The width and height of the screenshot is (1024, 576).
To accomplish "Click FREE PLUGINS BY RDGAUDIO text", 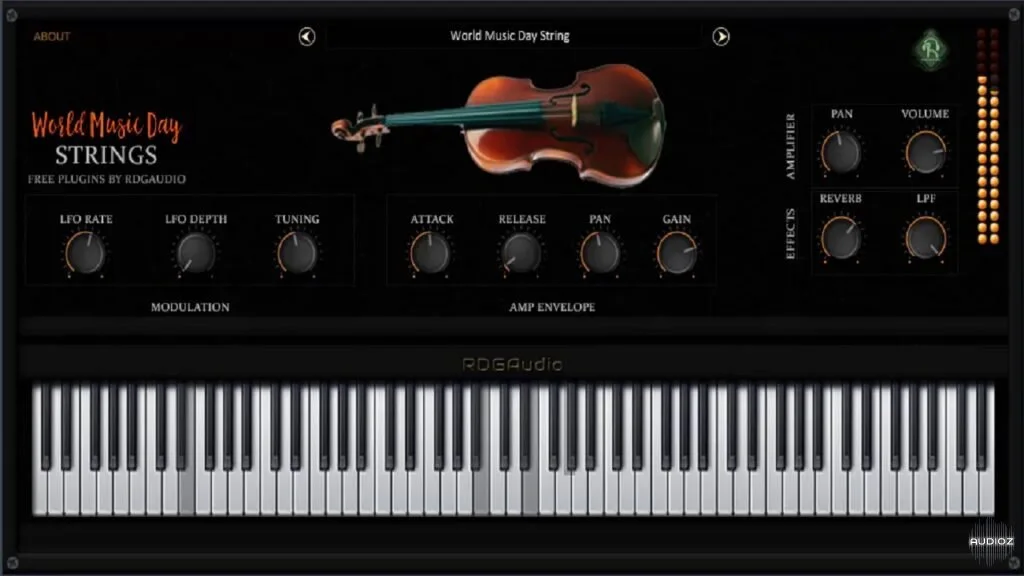I will 106,179.
